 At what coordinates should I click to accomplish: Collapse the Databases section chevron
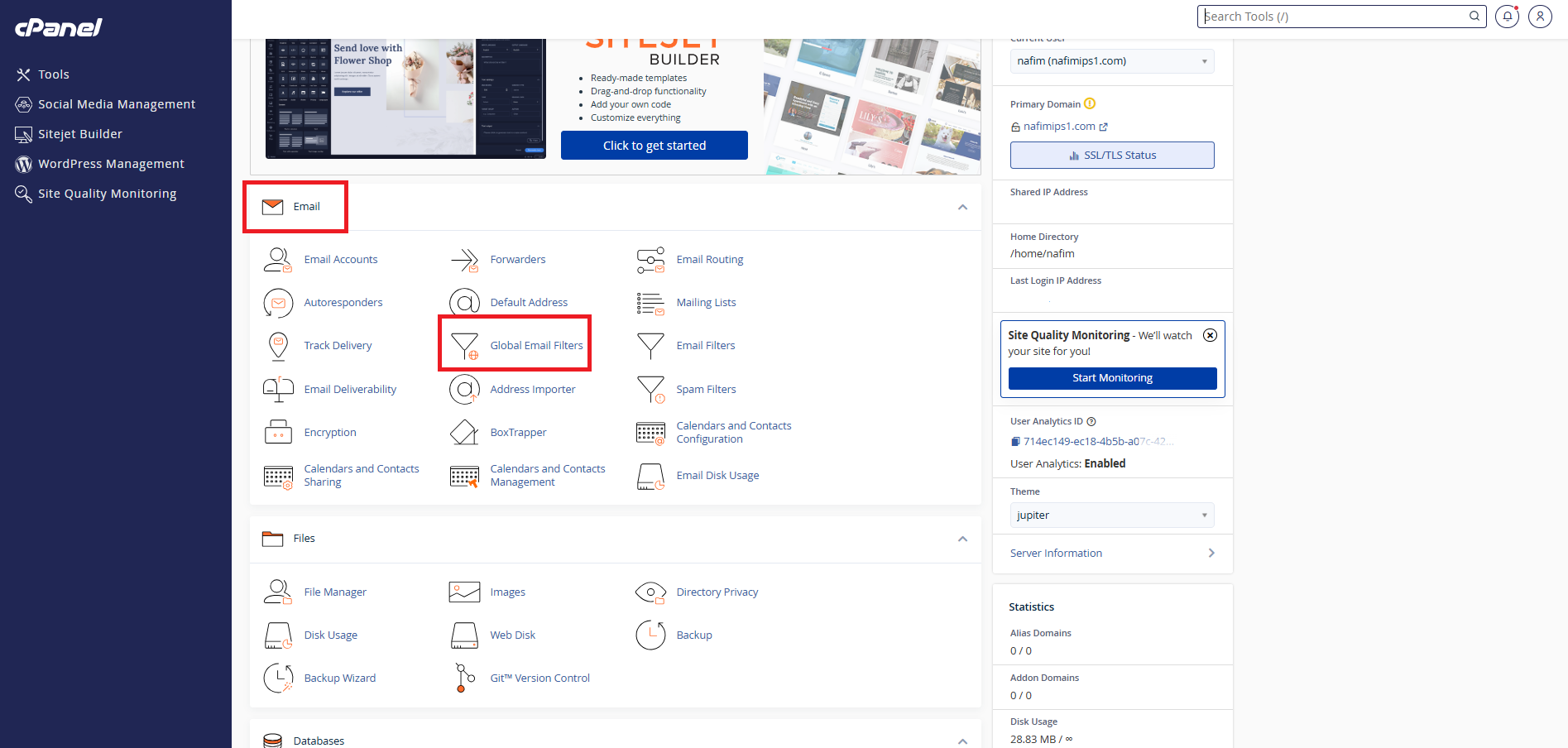962,741
